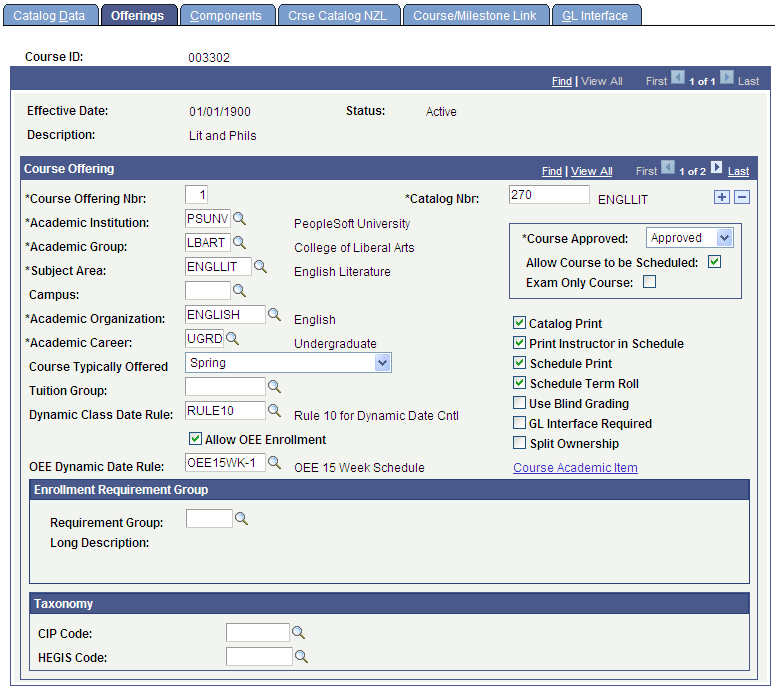Open Dynamic Class Date Rule lookup
The width and height of the screenshot is (775, 691).
click(274, 410)
